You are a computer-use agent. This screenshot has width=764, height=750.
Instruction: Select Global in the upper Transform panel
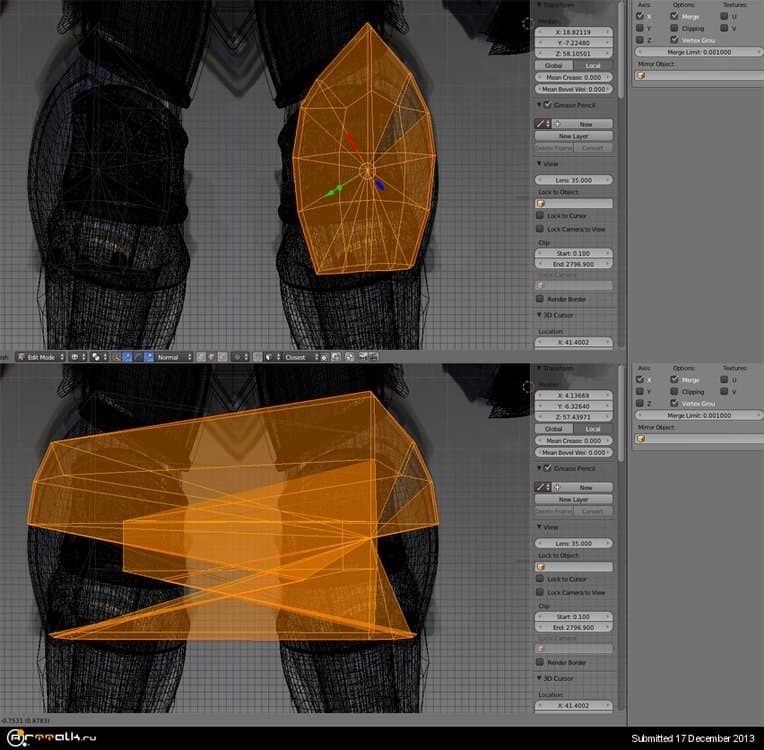point(554,65)
